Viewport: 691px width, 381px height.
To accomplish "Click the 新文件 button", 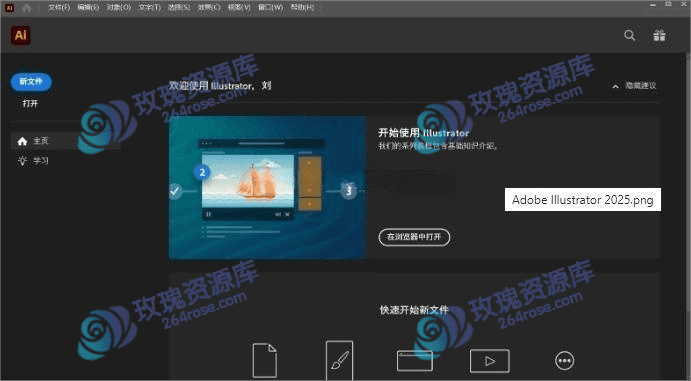I will coord(31,81).
